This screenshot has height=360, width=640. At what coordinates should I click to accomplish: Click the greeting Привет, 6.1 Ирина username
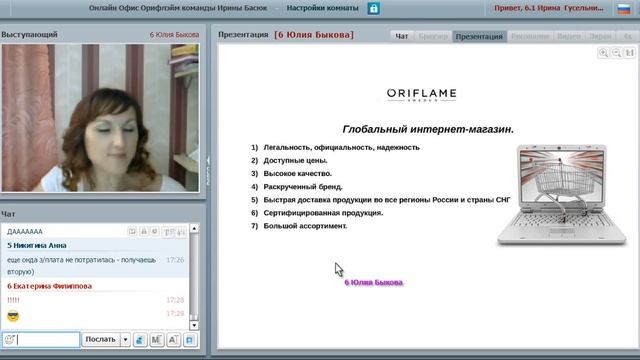[x=549, y=8]
